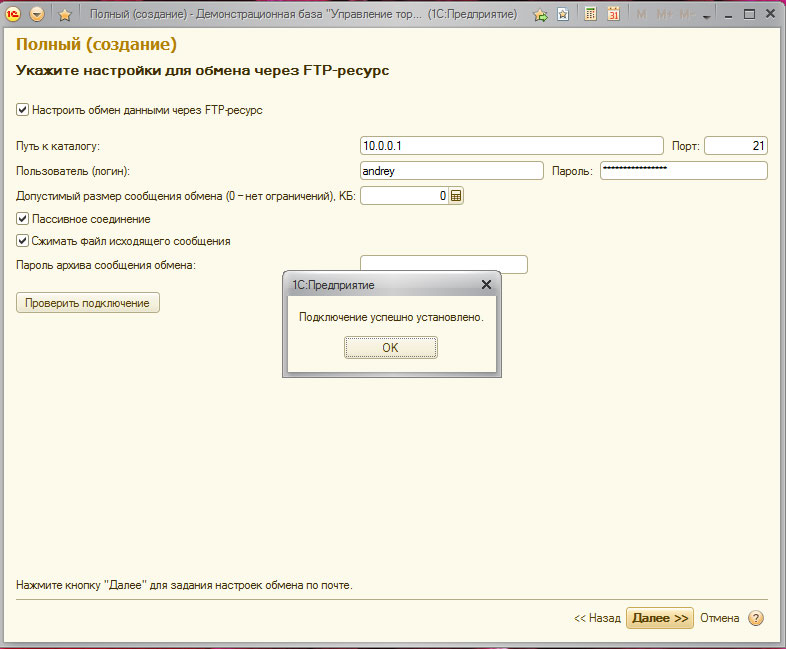Close the 1С:Предприятие message dialog
This screenshot has height=649, width=786.
487,285
